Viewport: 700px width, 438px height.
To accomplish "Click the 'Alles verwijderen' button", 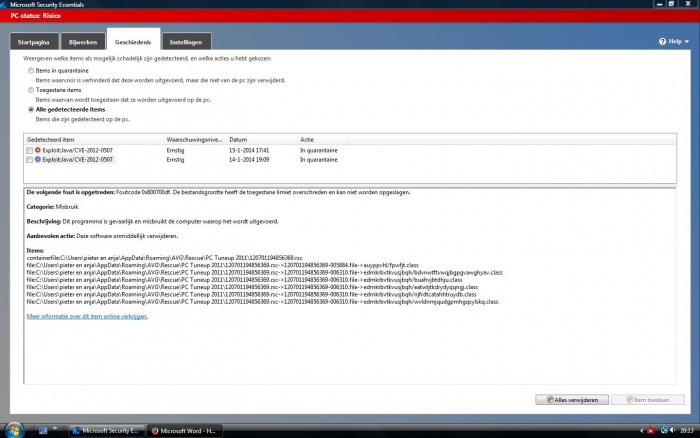I will (x=572, y=400).
